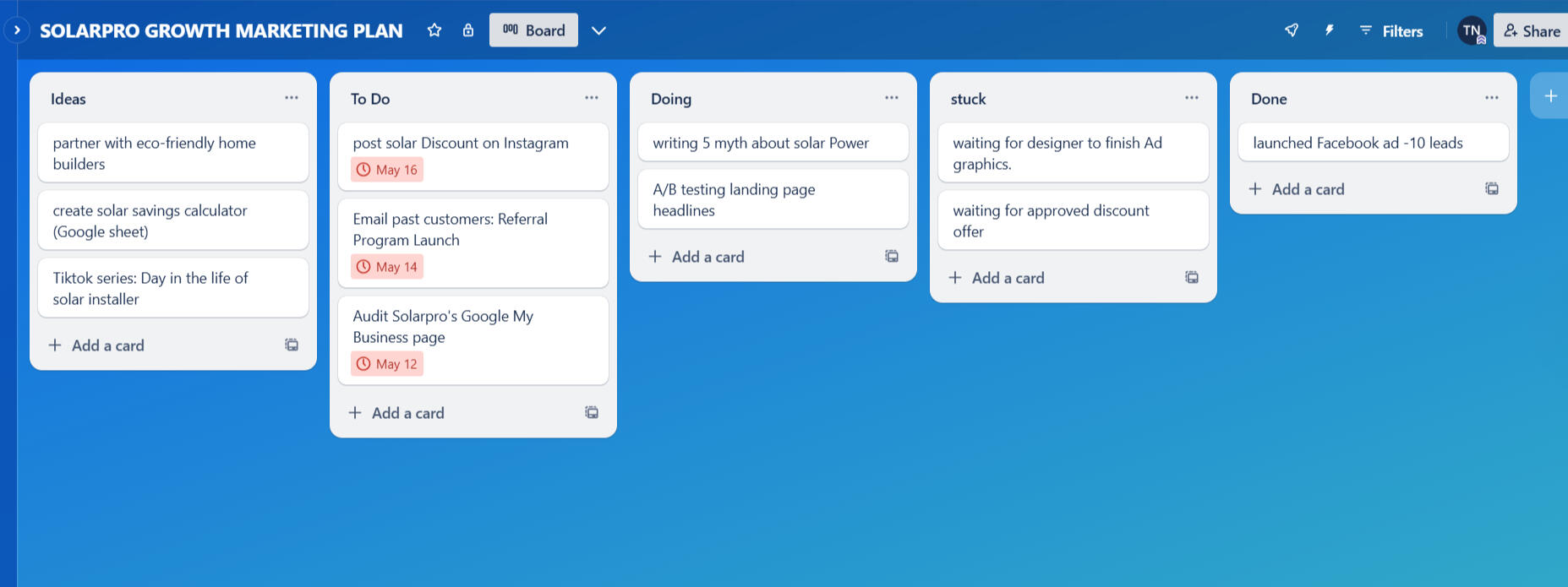Create from template icon in Ideas list
Image resolution: width=1568 pixels, height=587 pixels.
[292, 345]
